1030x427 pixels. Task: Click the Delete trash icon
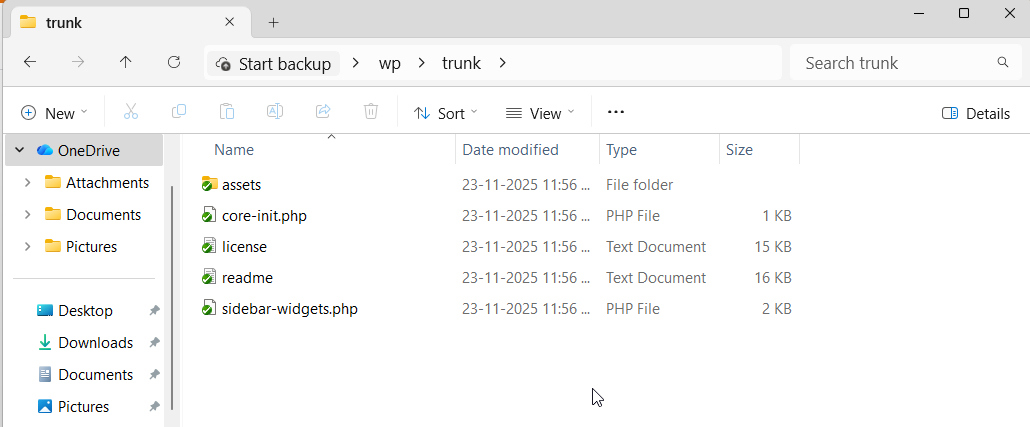[x=371, y=113]
